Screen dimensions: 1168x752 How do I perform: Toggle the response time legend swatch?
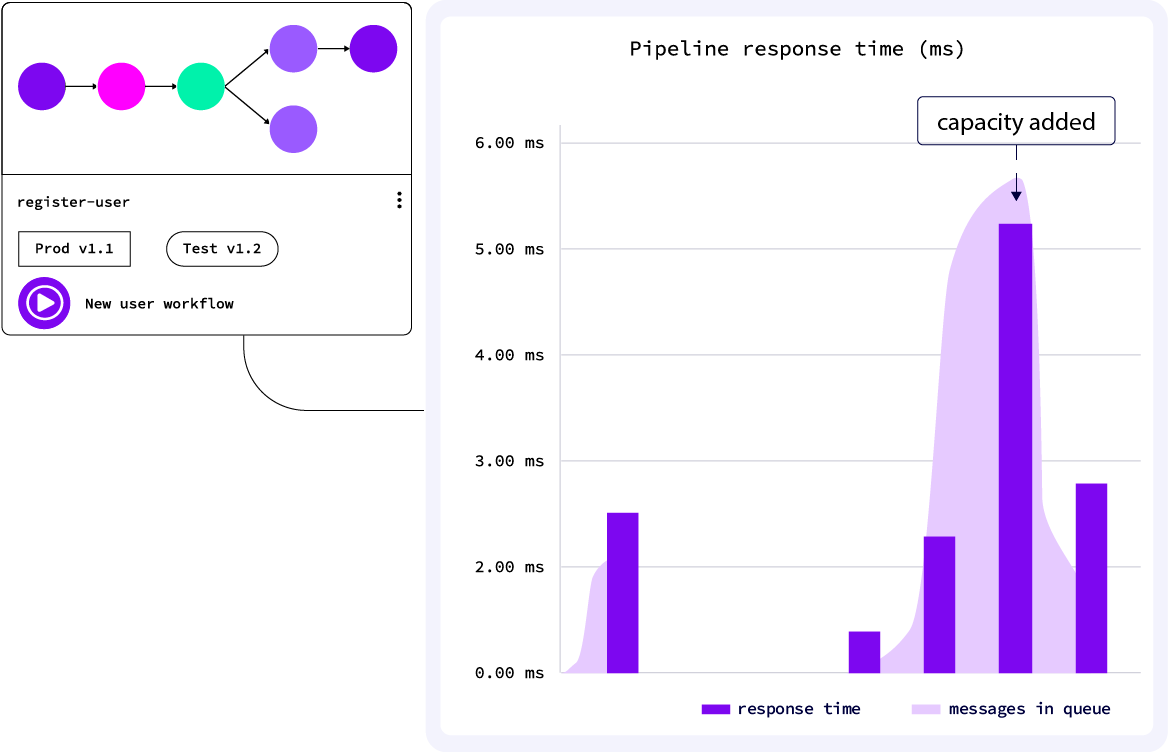point(715,709)
